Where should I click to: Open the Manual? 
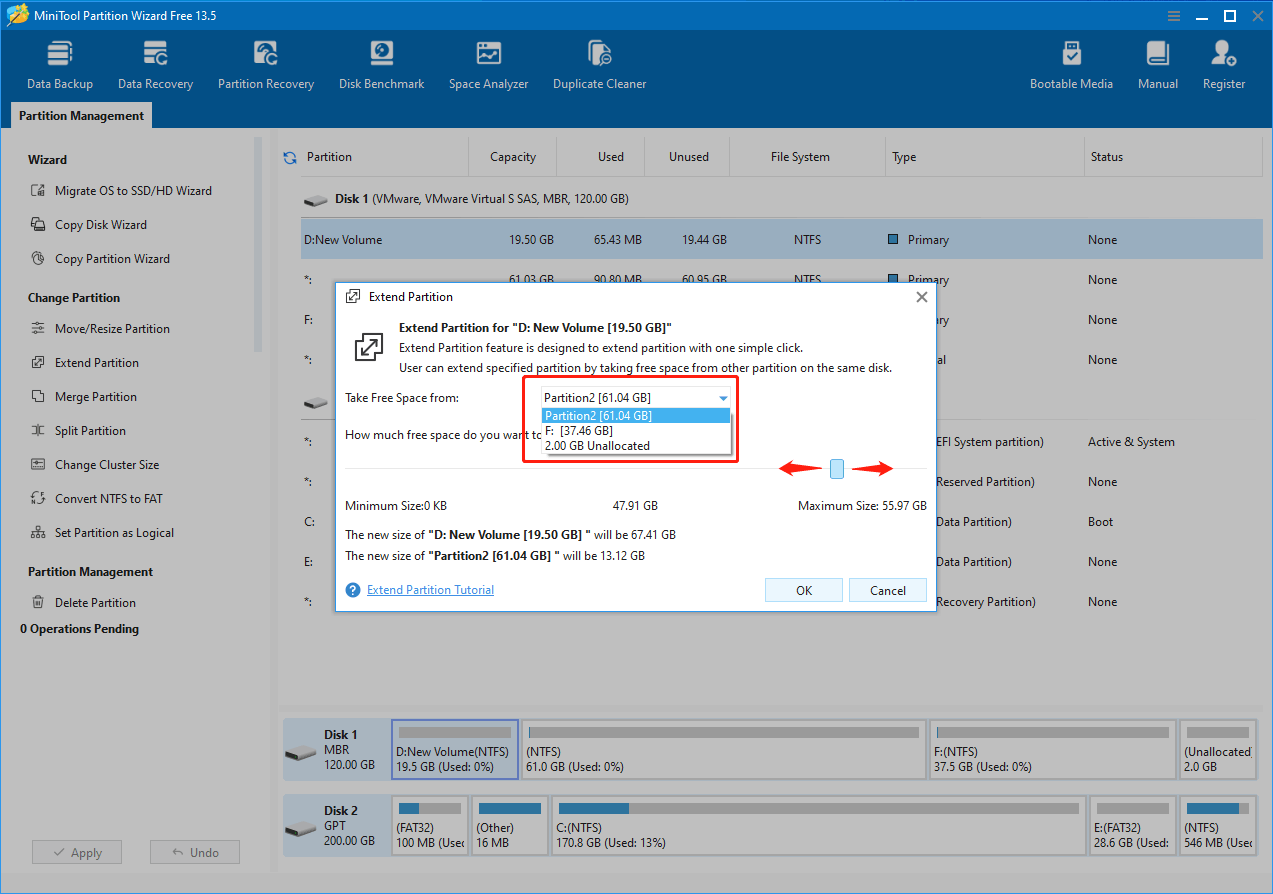coord(1157,64)
